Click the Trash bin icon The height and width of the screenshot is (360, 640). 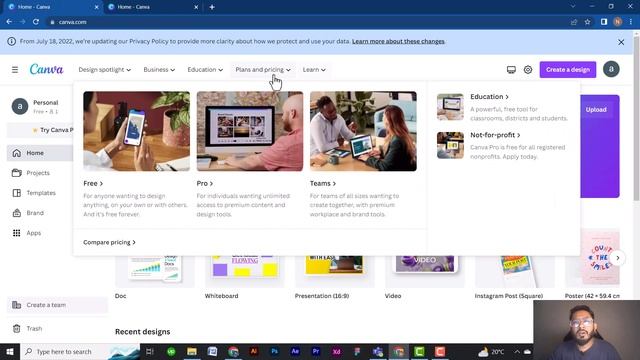pyautogui.click(x=17, y=329)
